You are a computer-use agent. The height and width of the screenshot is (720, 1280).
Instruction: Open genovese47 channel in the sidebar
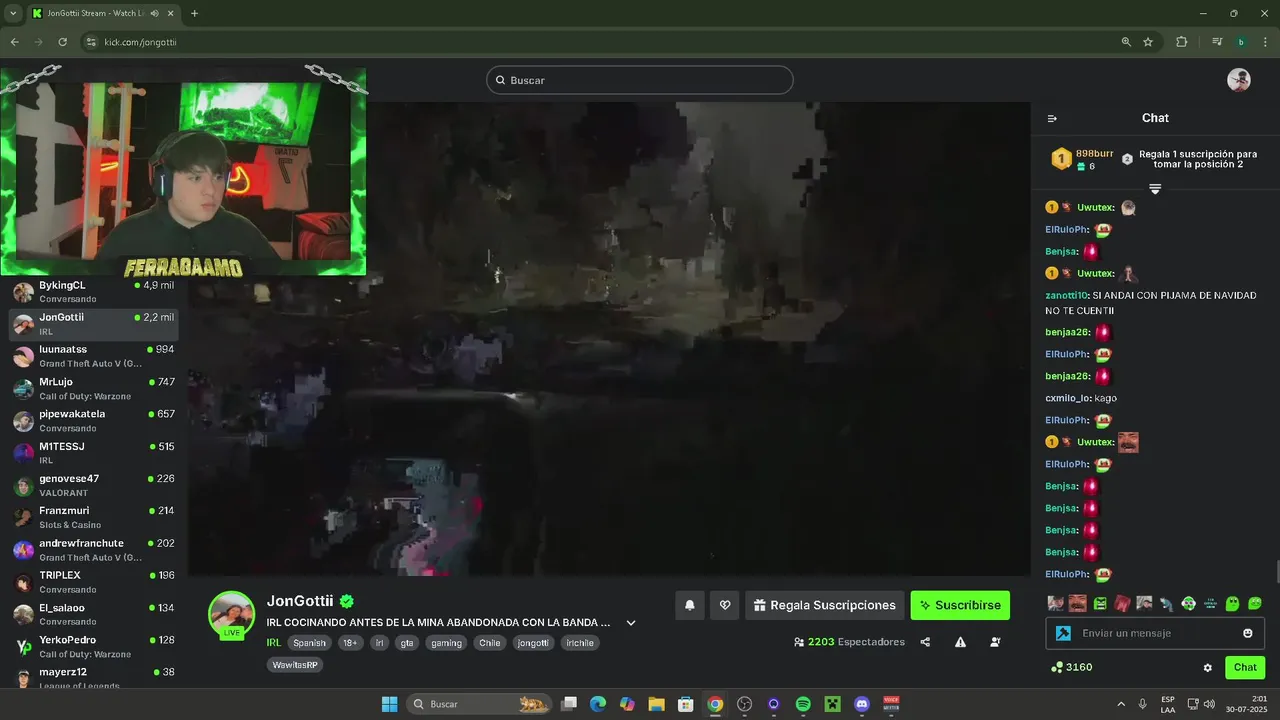click(94, 485)
